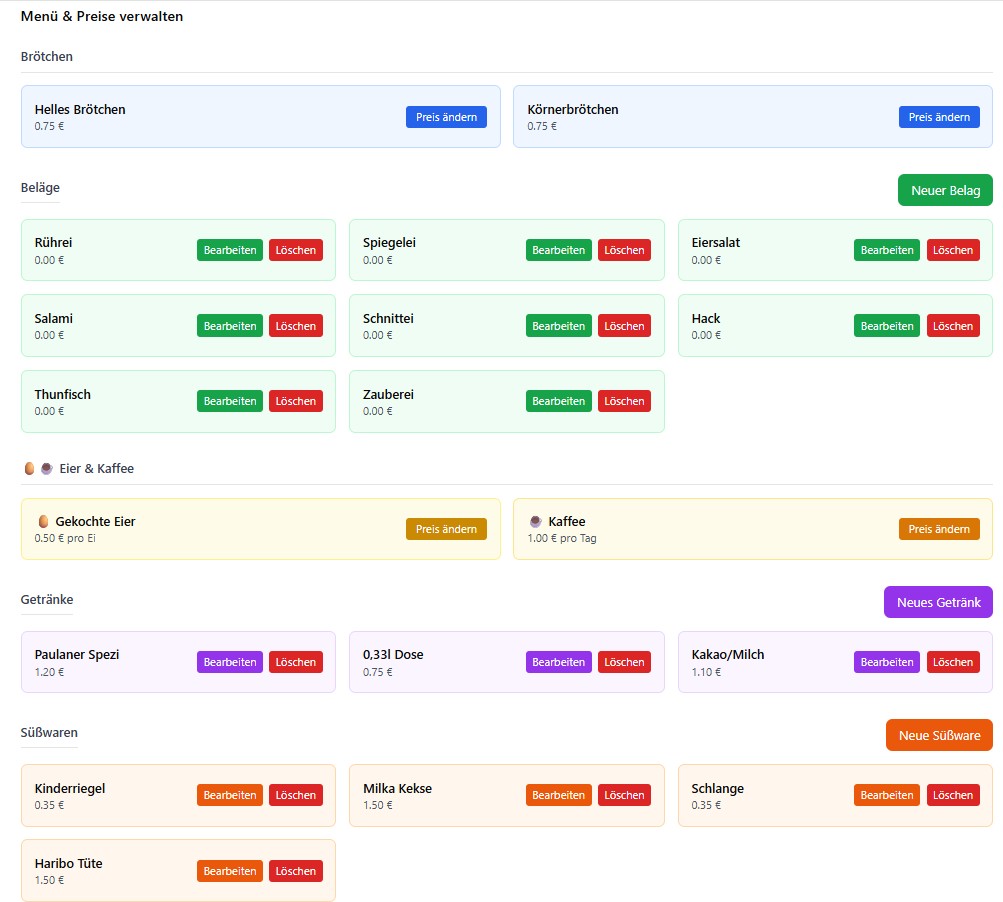Delete the Haribo Tüte item

(295, 871)
